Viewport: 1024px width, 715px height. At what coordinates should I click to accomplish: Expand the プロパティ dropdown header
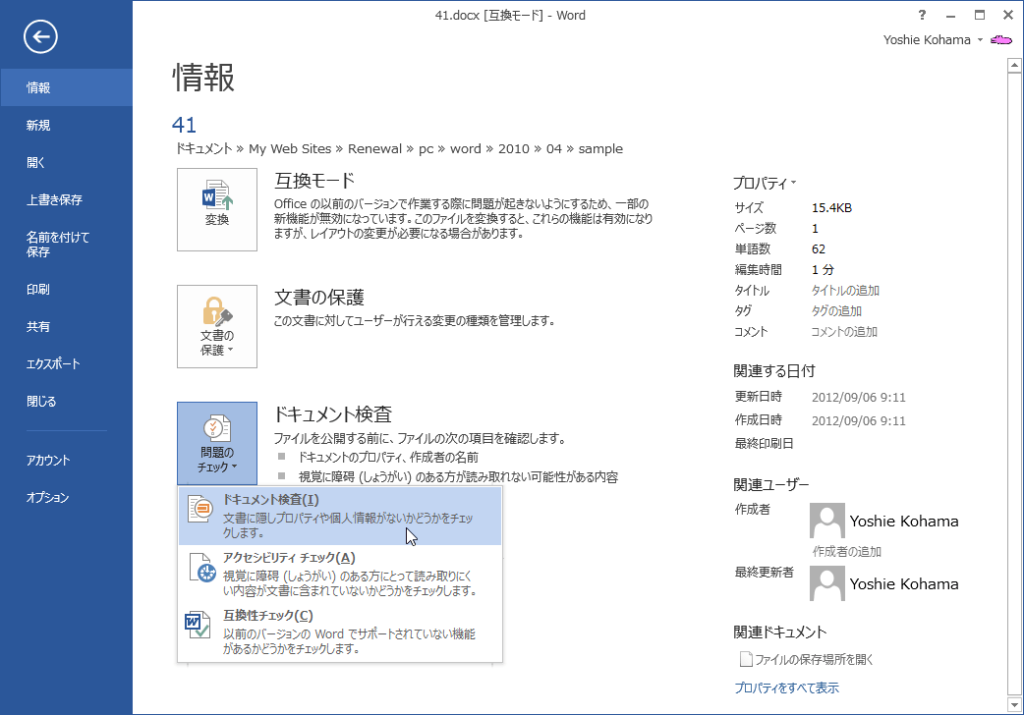765,183
